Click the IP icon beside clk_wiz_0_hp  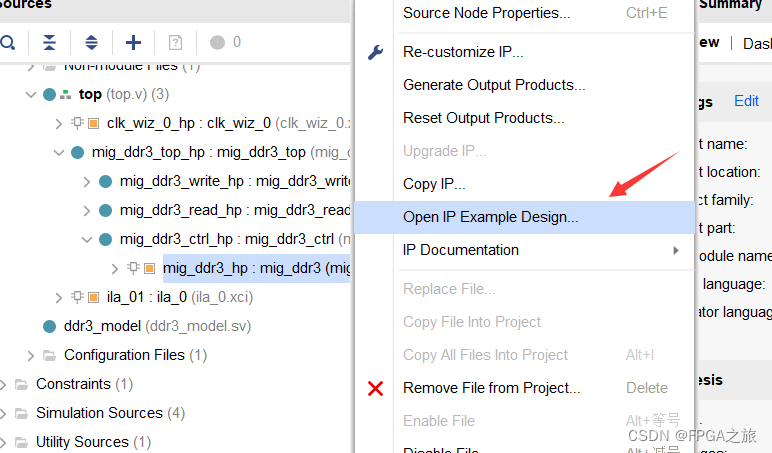pyautogui.click(x=94, y=123)
